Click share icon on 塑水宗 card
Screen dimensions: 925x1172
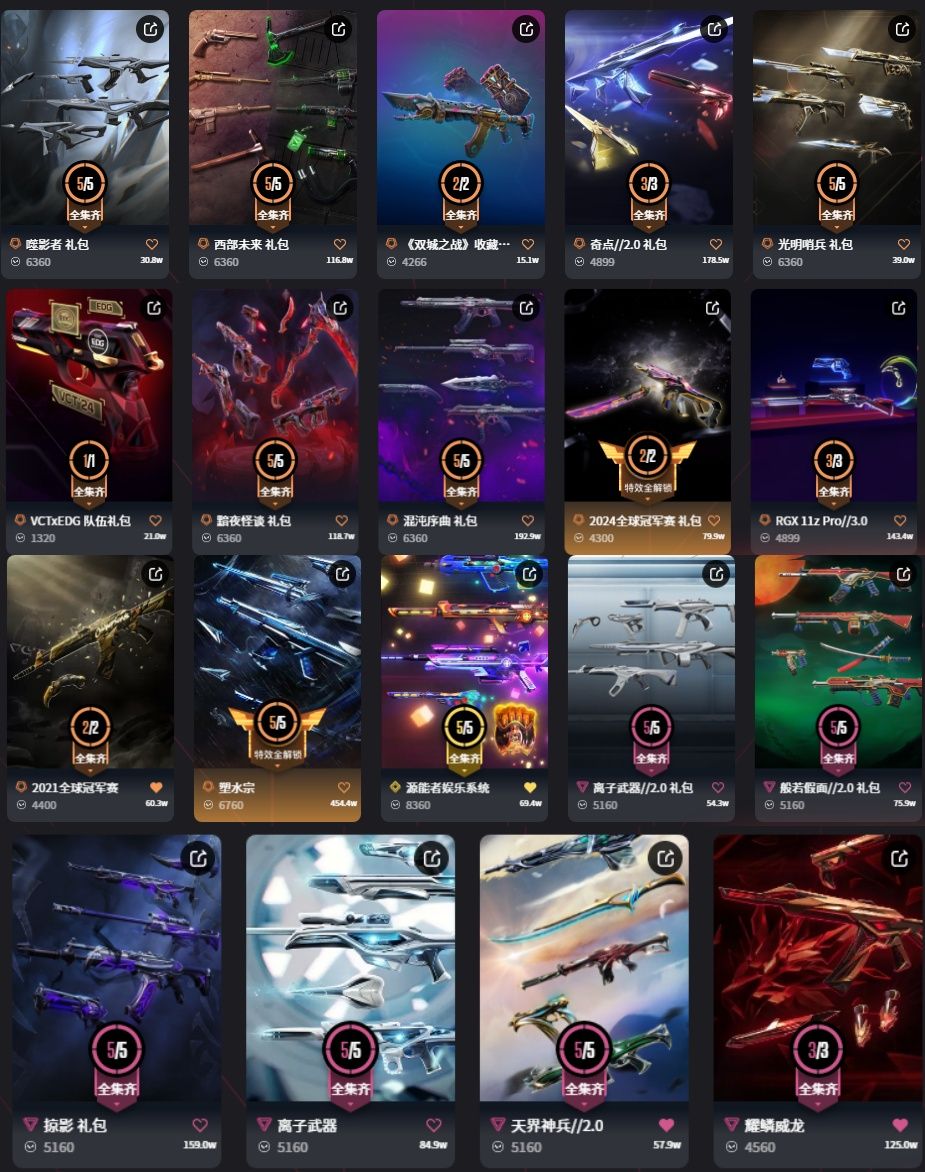pos(342,574)
